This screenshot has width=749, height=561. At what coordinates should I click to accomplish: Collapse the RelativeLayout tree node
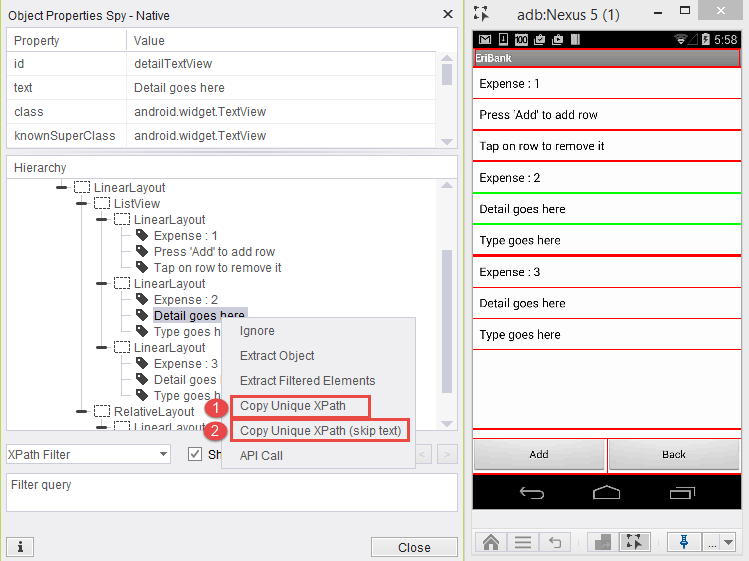(x=82, y=411)
